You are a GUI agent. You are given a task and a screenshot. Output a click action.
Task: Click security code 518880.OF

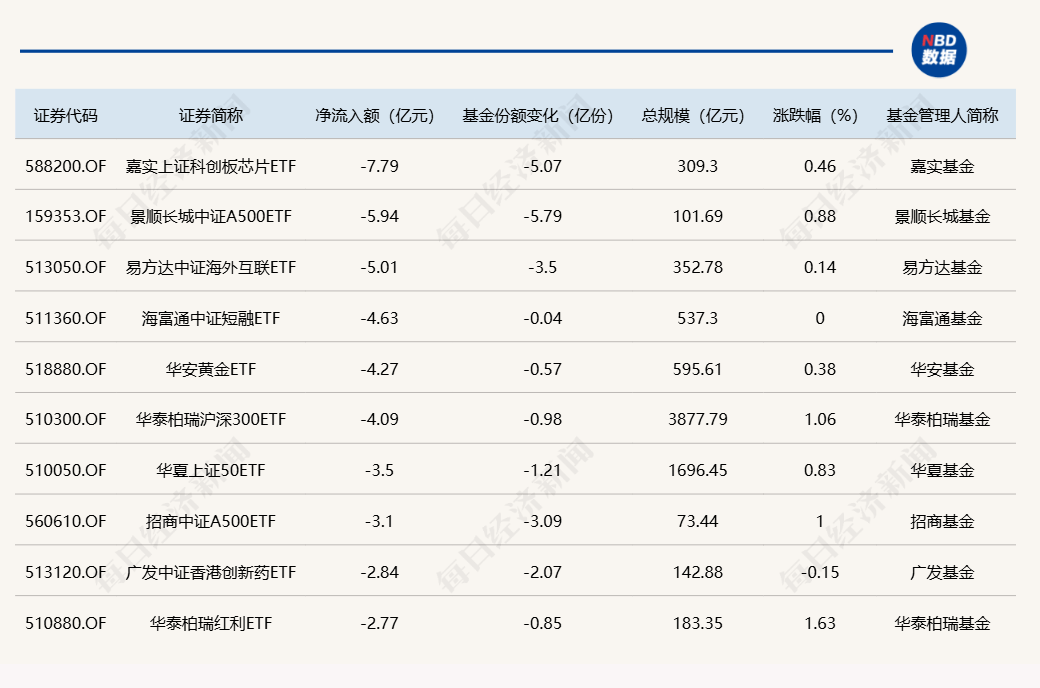click(x=66, y=369)
